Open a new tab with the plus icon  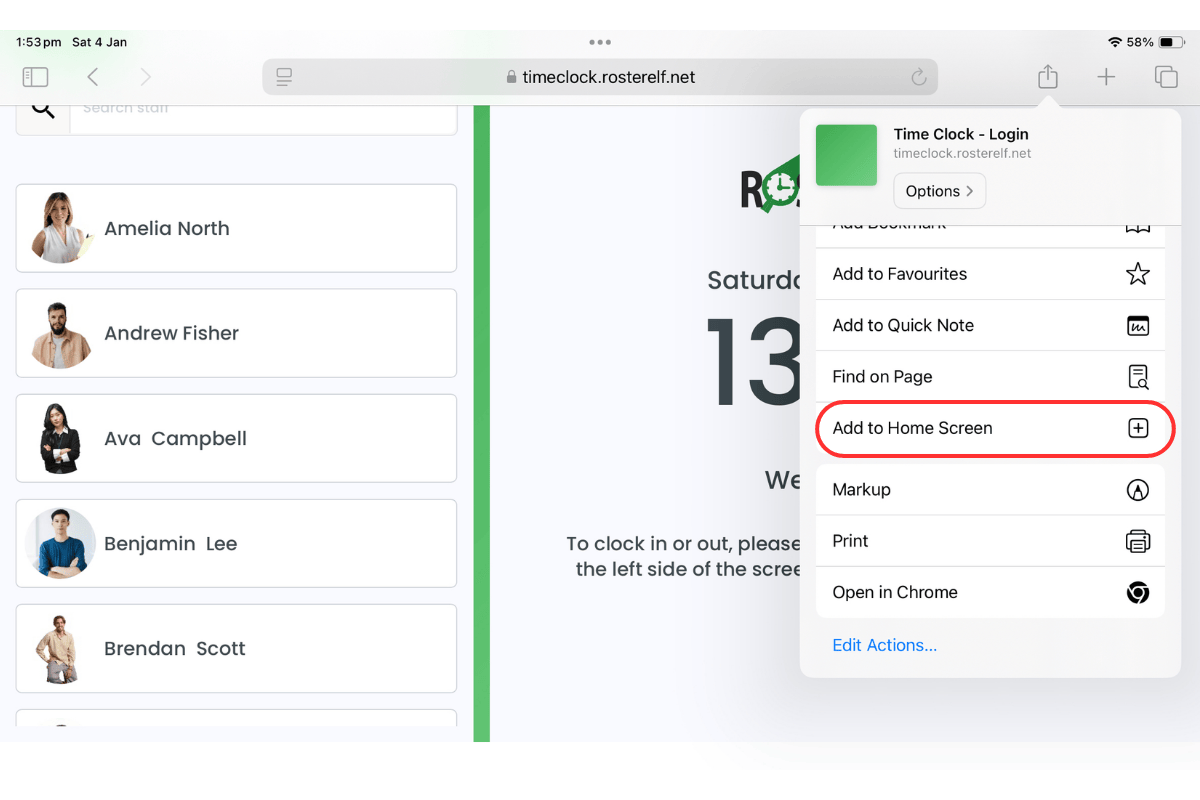[x=1106, y=76]
